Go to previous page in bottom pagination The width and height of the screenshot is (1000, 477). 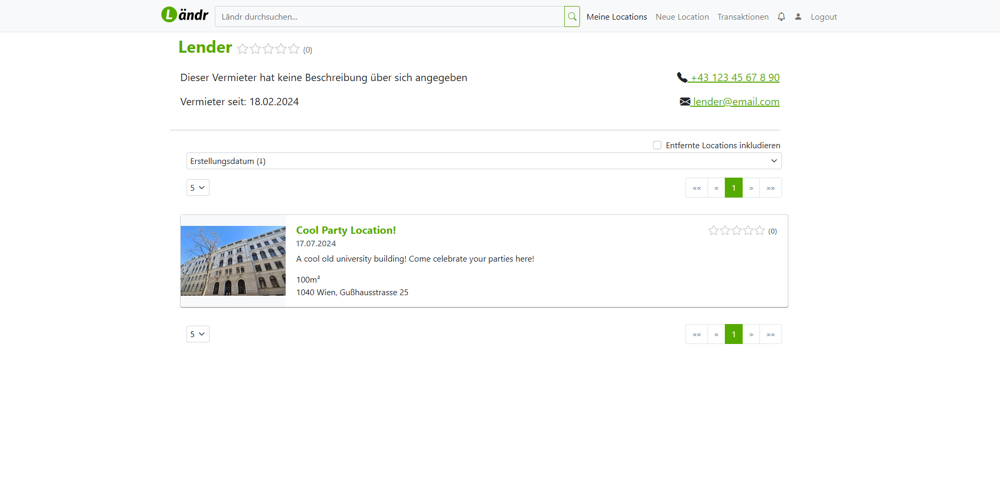pyautogui.click(x=716, y=334)
